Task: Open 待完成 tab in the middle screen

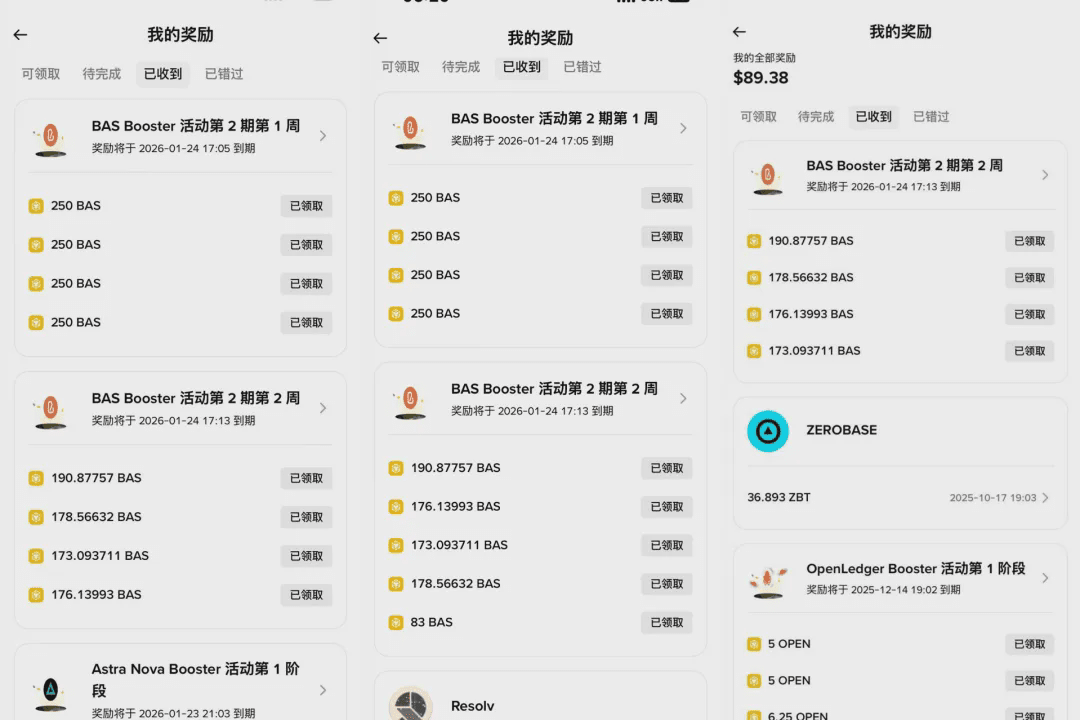Action: click(461, 67)
